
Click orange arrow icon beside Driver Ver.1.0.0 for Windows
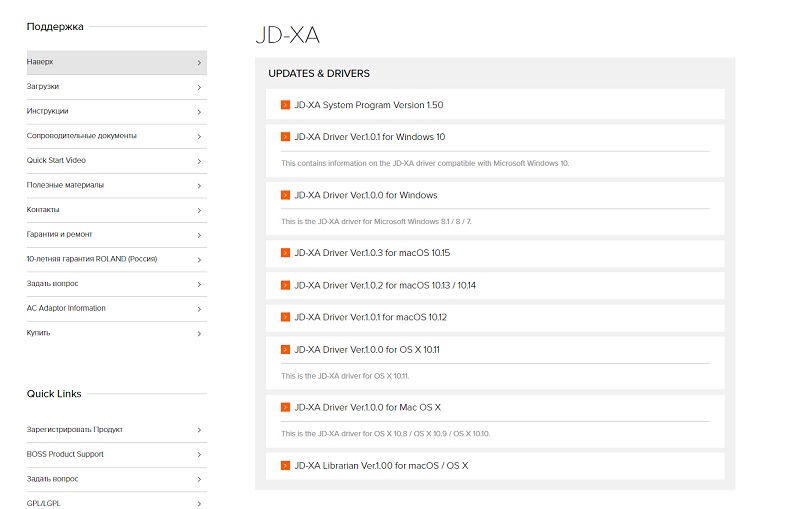coord(285,195)
